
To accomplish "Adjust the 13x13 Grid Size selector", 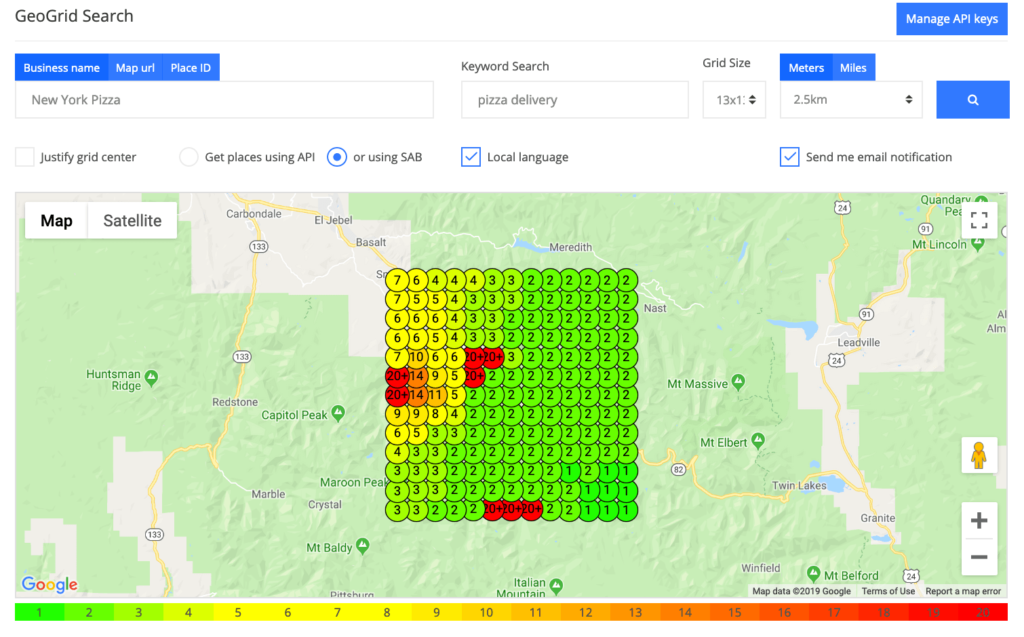I will click(734, 99).
